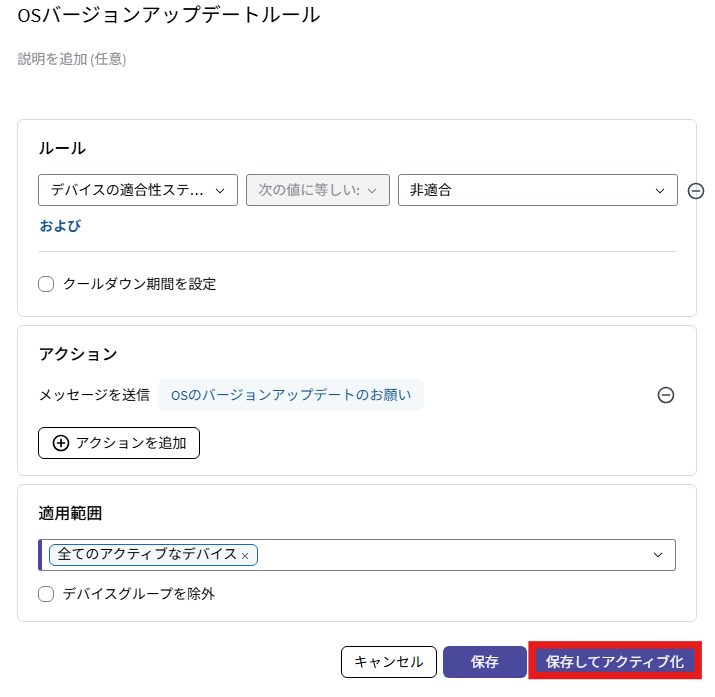Expand the 適用範囲 device group chevron
The image size is (715, 697).
(x=658, y=555)
